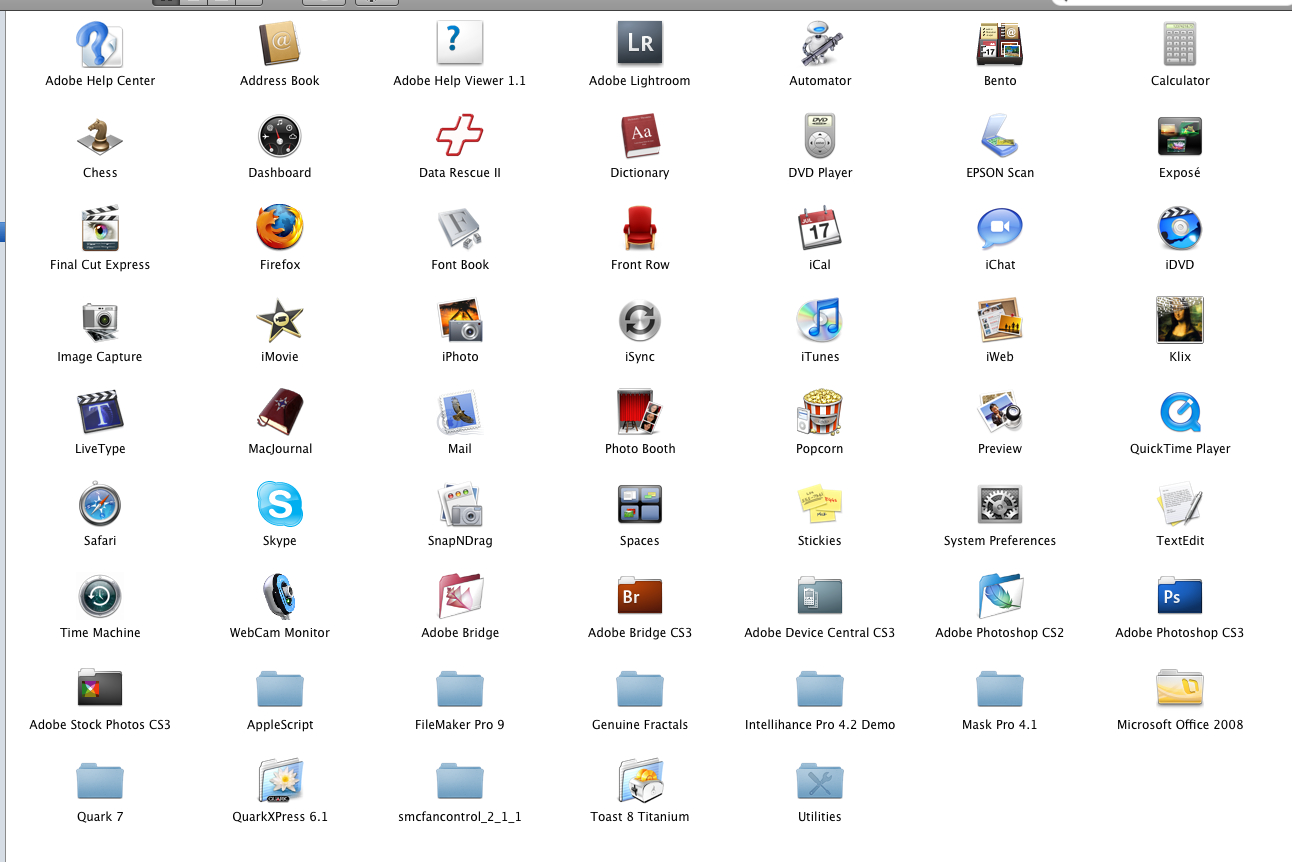Viewport: 1292px width, 862px height.
Task: Open the Adobe Help Center icon
Action: 100,44
